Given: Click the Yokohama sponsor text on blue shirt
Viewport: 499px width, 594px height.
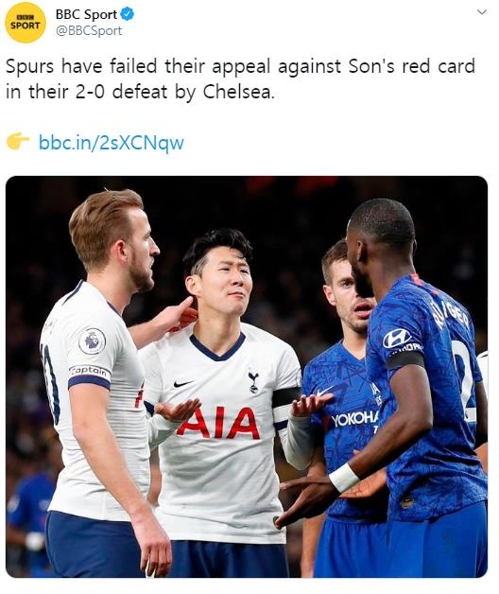Looking at the screenshot, I should tap(355, 418).
